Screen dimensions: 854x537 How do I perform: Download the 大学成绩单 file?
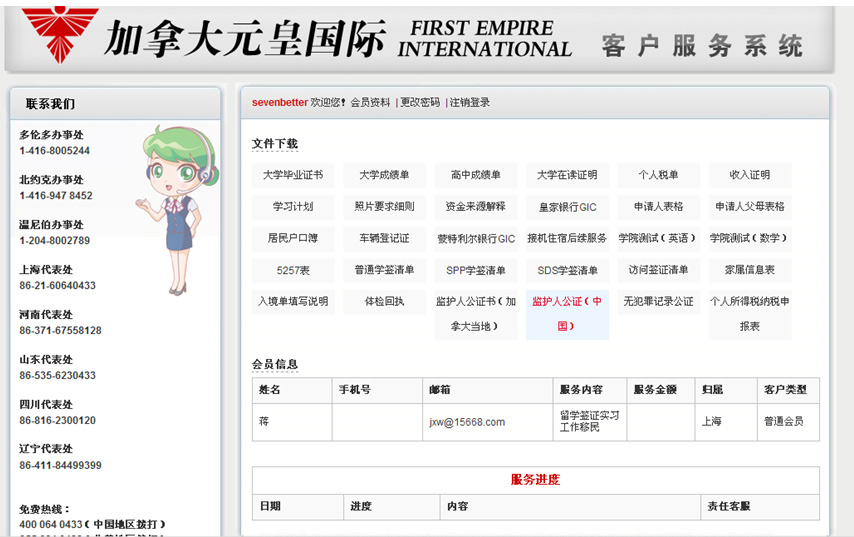pos(384,175)
